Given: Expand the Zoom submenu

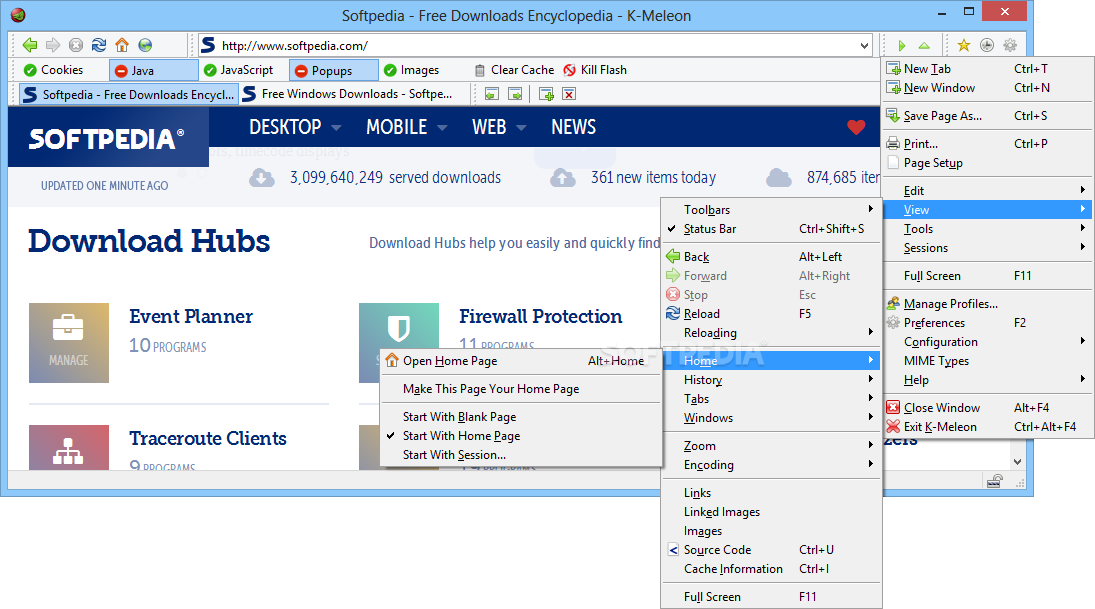Looking at the screenshot, I should 771,446.
